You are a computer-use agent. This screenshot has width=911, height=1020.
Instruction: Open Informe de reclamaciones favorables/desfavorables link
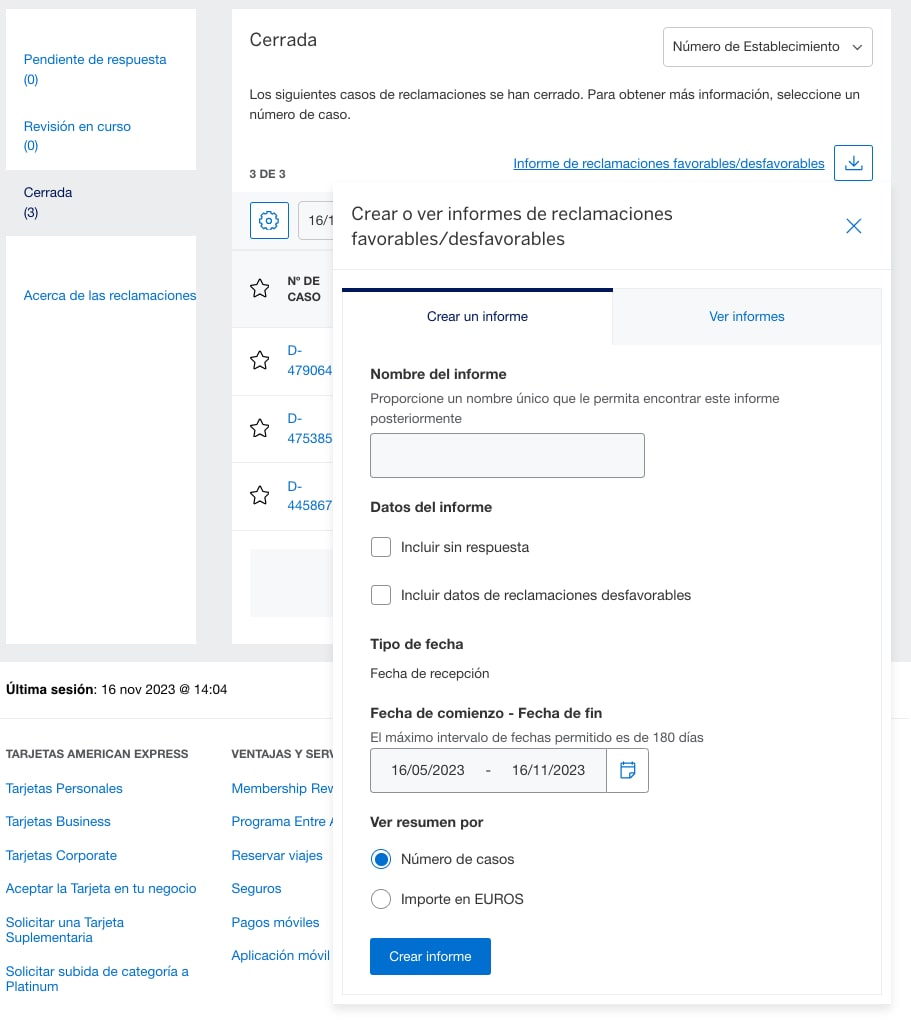(x=668, y=163)
